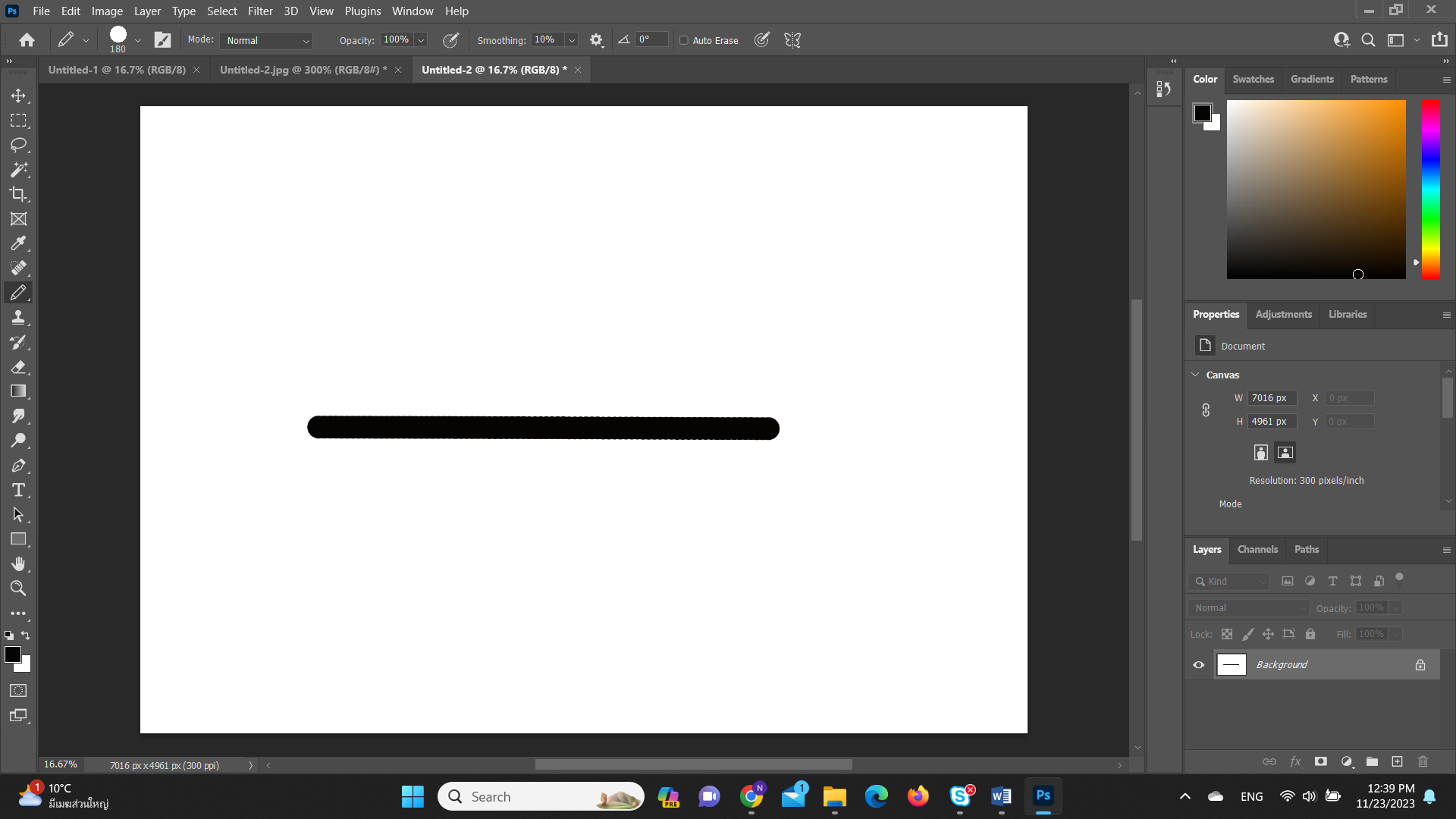This screenshot has width=1456, height=819.
Task: Select the Zoom tool
Action: pyautogui.click(x=18, y=588)
